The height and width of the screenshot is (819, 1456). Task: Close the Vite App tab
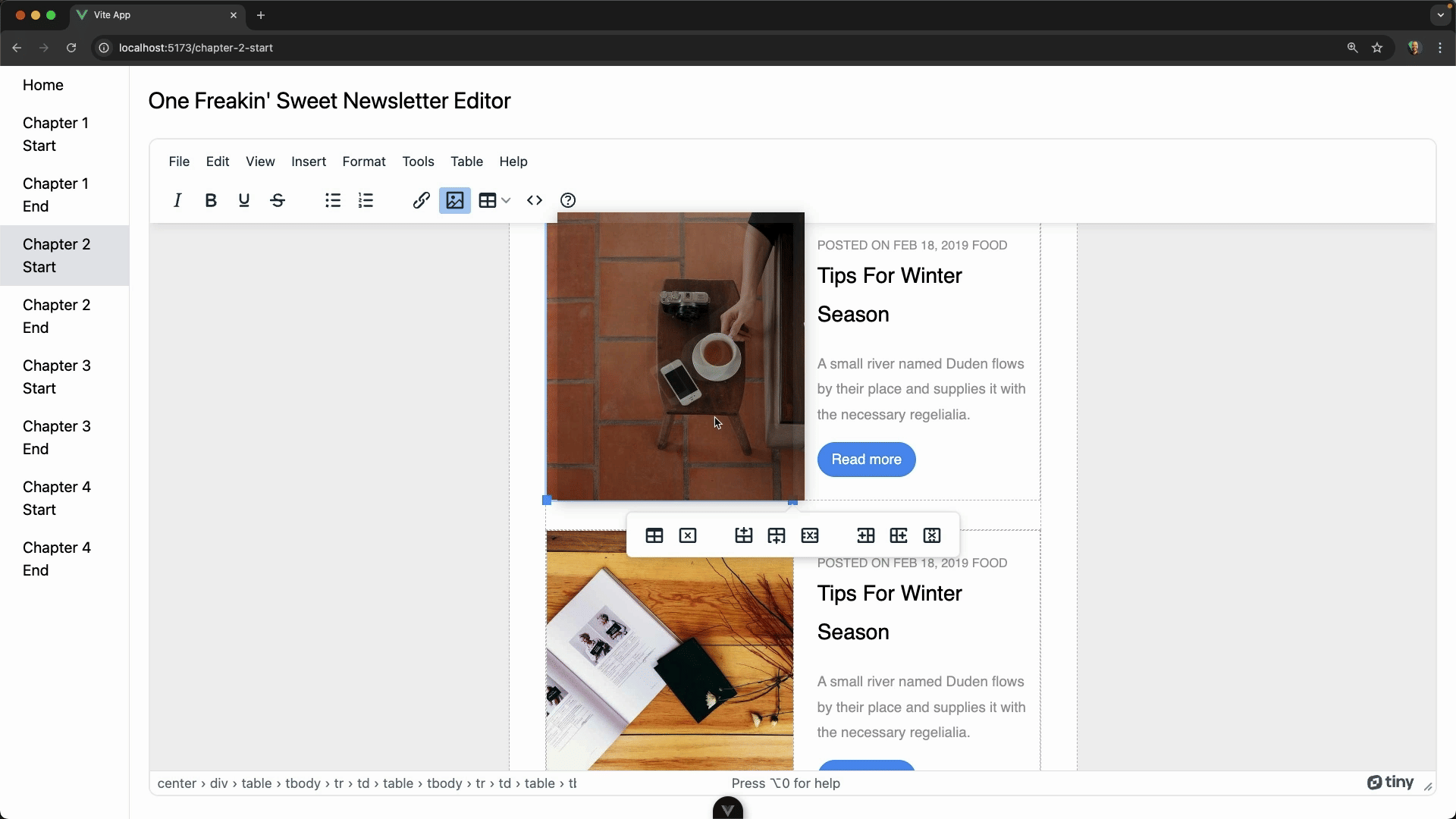[x=234, y=15]
